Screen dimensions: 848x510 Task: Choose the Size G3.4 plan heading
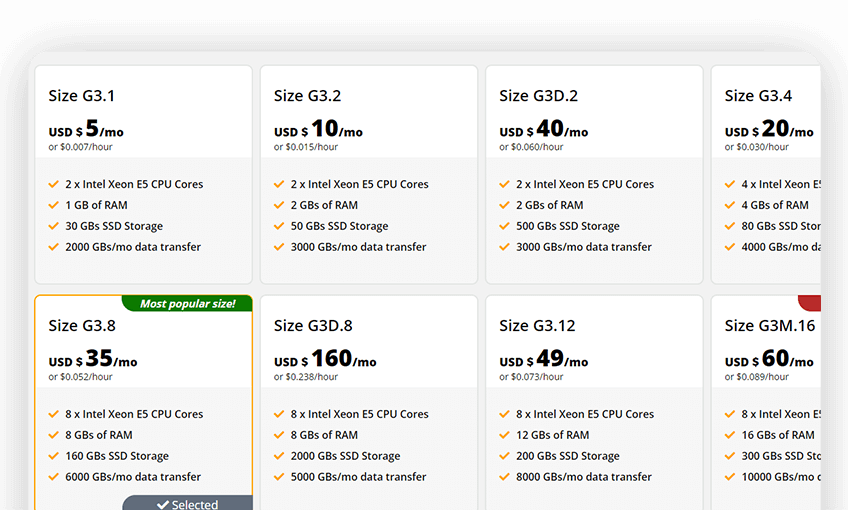758,96
